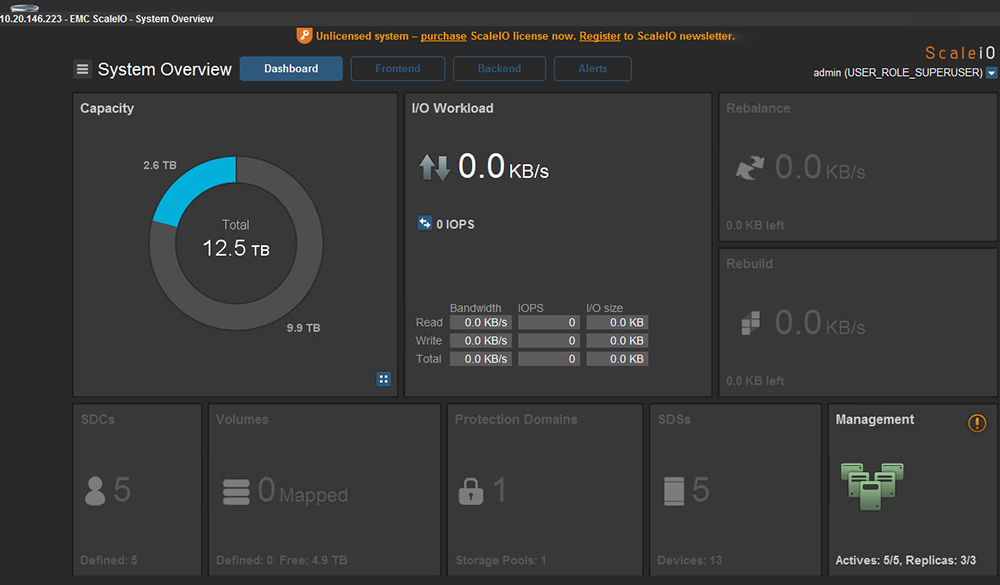Click the IOPS swap arrows icon

pyautogui.click(x=425, y=223)
